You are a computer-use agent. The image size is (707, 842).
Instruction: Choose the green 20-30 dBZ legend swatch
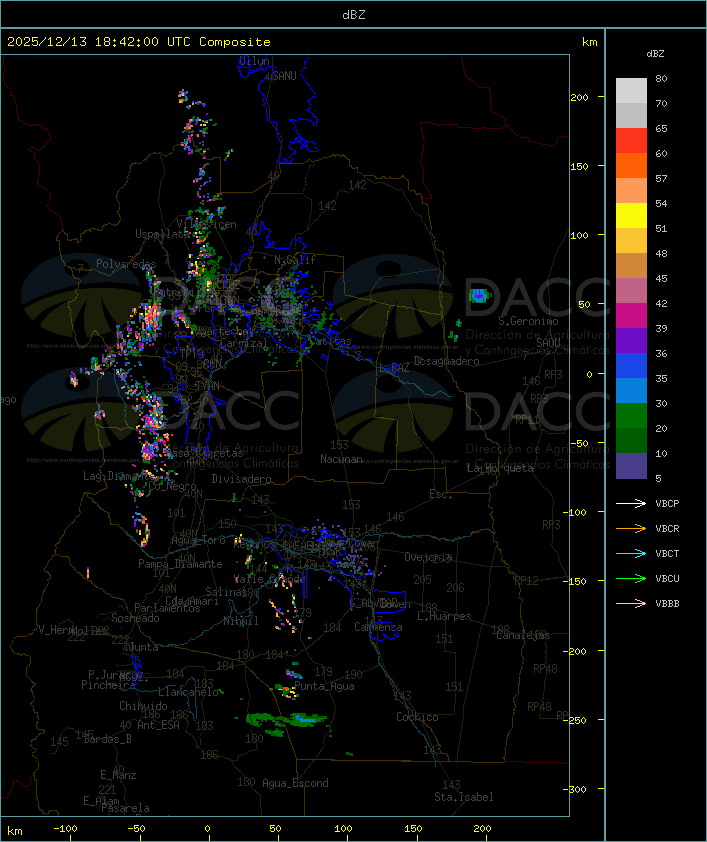click(x=631, y=416)
